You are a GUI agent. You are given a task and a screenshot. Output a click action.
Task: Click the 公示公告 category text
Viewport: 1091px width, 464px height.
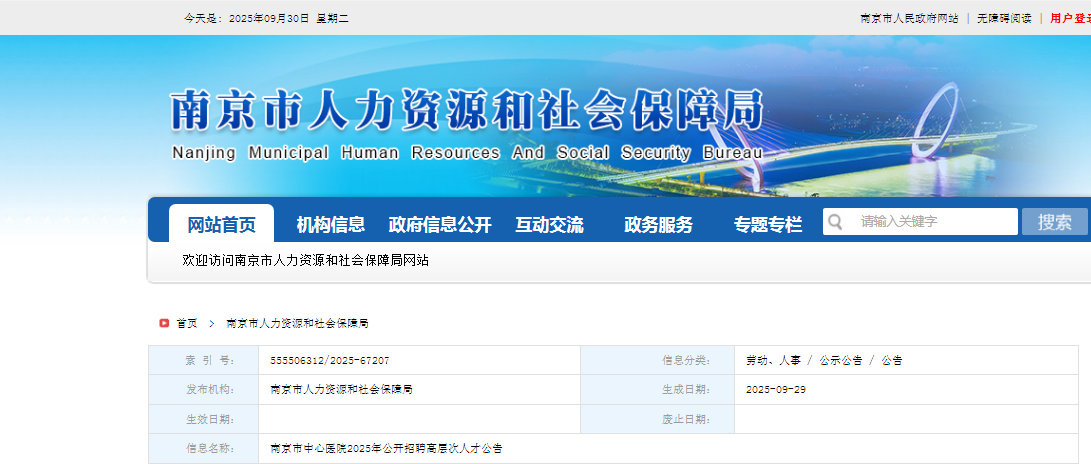tap(840, 360)
